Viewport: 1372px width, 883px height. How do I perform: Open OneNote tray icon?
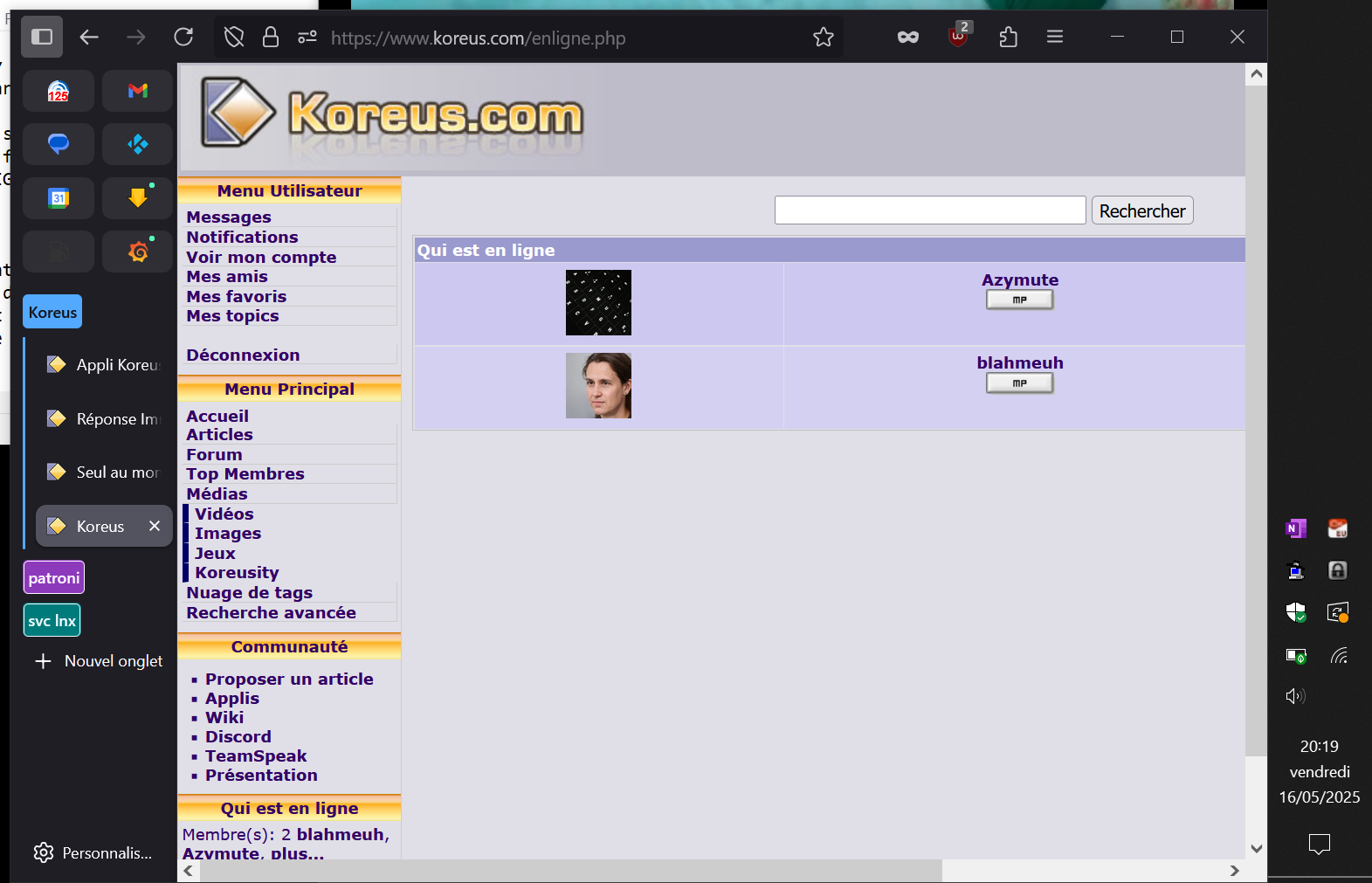[1296, 528]
